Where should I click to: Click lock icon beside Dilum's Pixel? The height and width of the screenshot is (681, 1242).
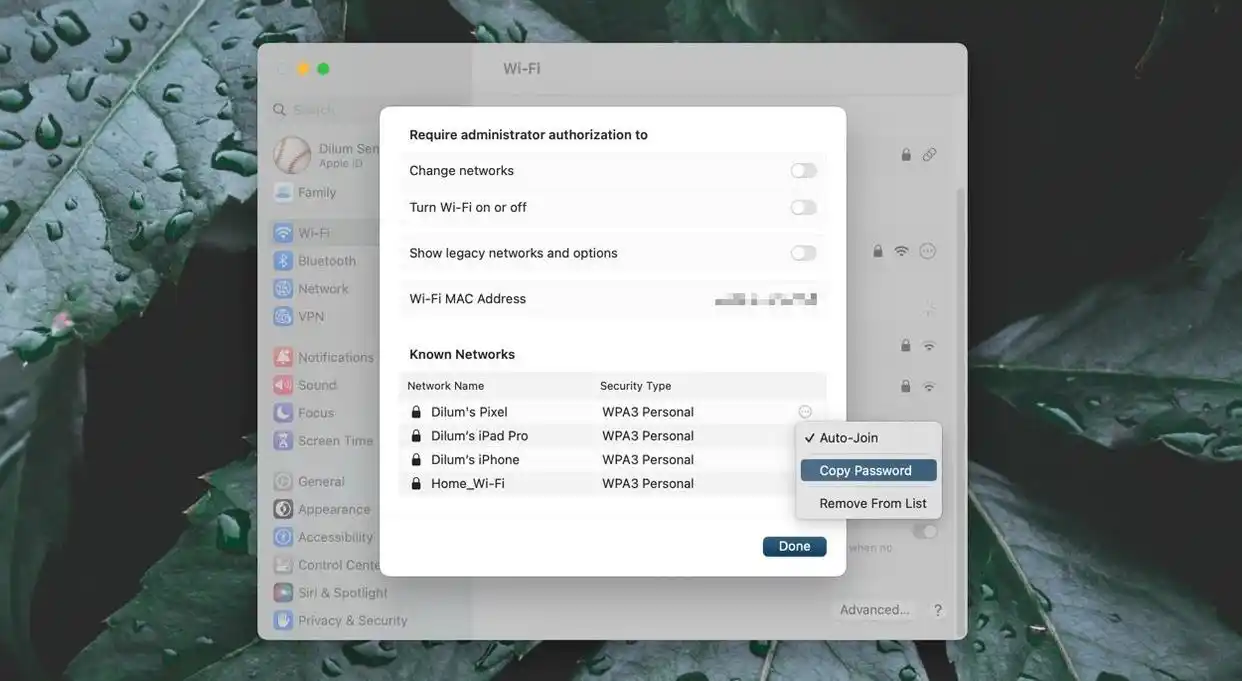coord(416,412)
